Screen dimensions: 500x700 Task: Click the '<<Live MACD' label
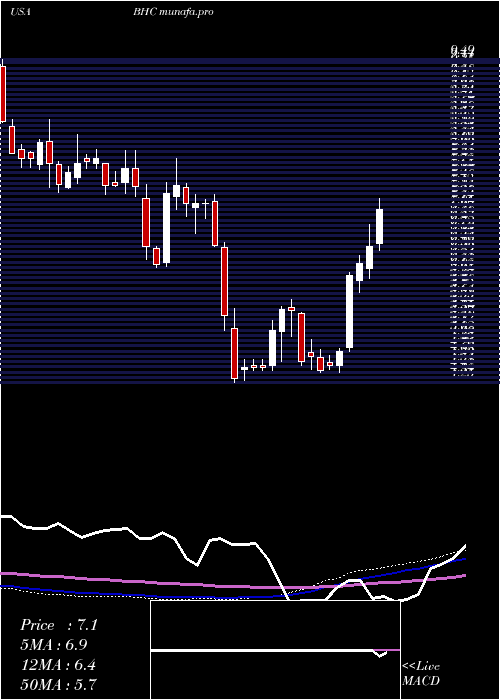coord(421,674)
